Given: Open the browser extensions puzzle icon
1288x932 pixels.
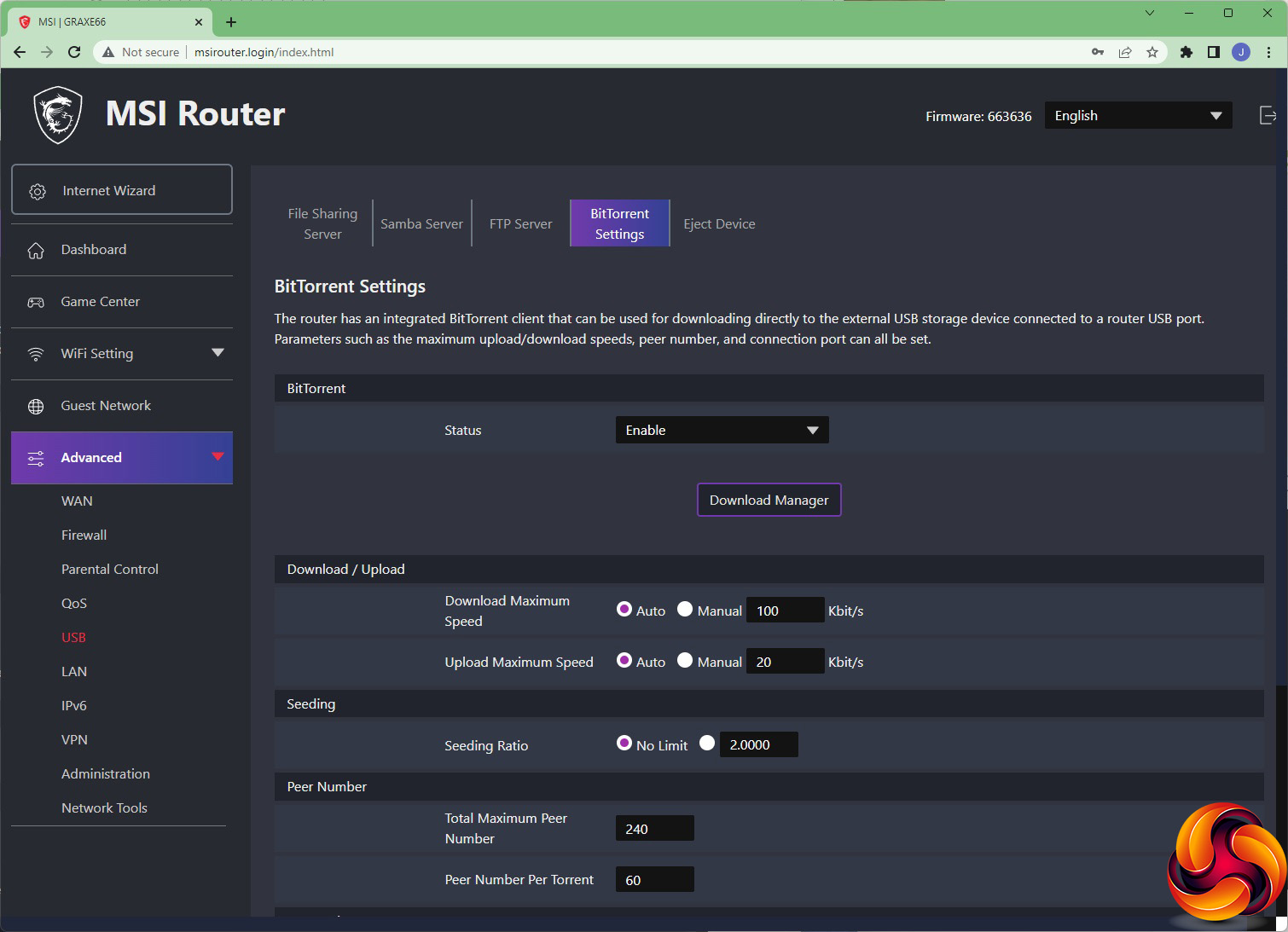Looking at the screenshot, I should click(1186, 52).
